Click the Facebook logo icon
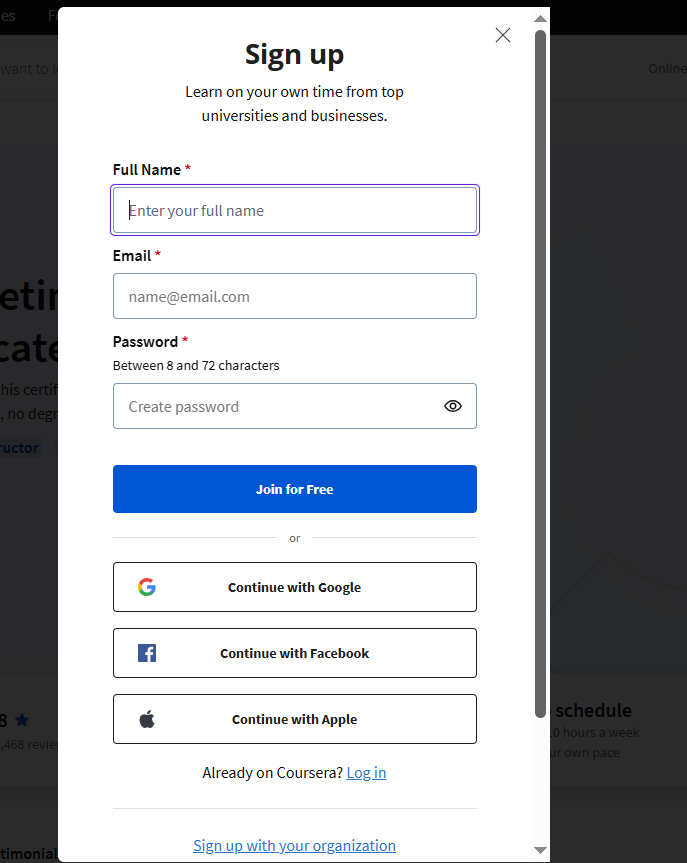This screenshot has height=863, width=687. pyautogui.click(x=147, y=653)
